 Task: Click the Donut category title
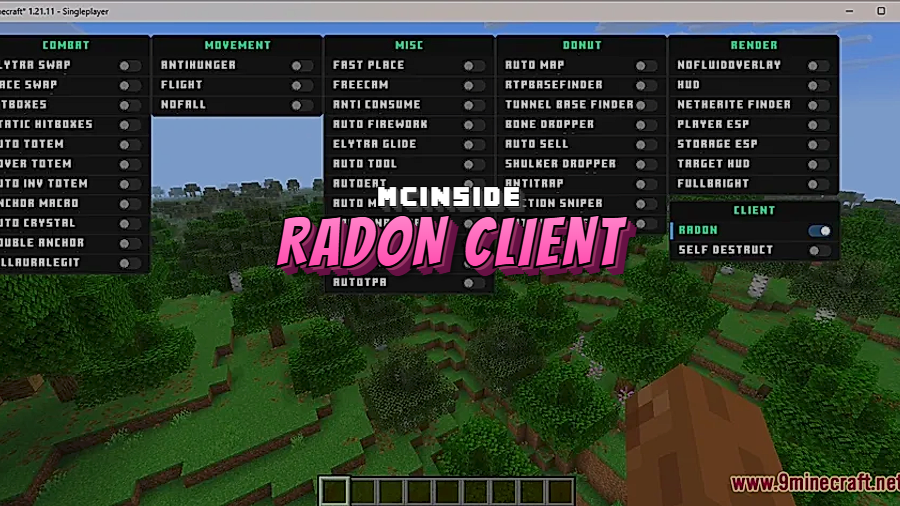tap(581, 45)
